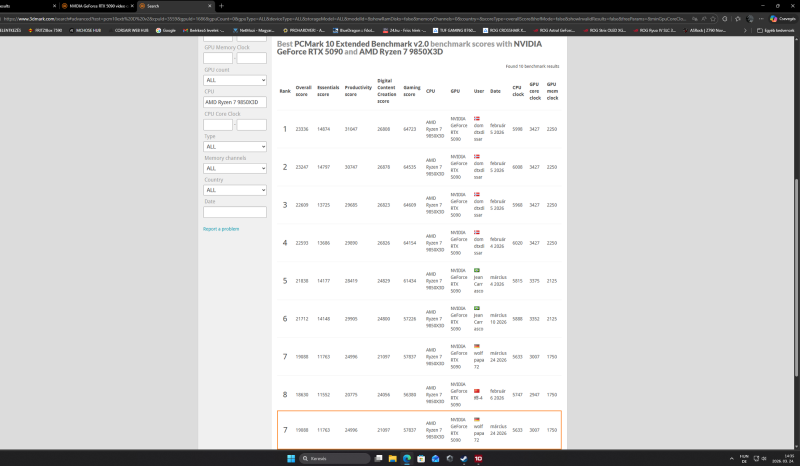The image size is (800, 466).
Task: Show more bookmarks with overflow chevron
Action: 745,30
